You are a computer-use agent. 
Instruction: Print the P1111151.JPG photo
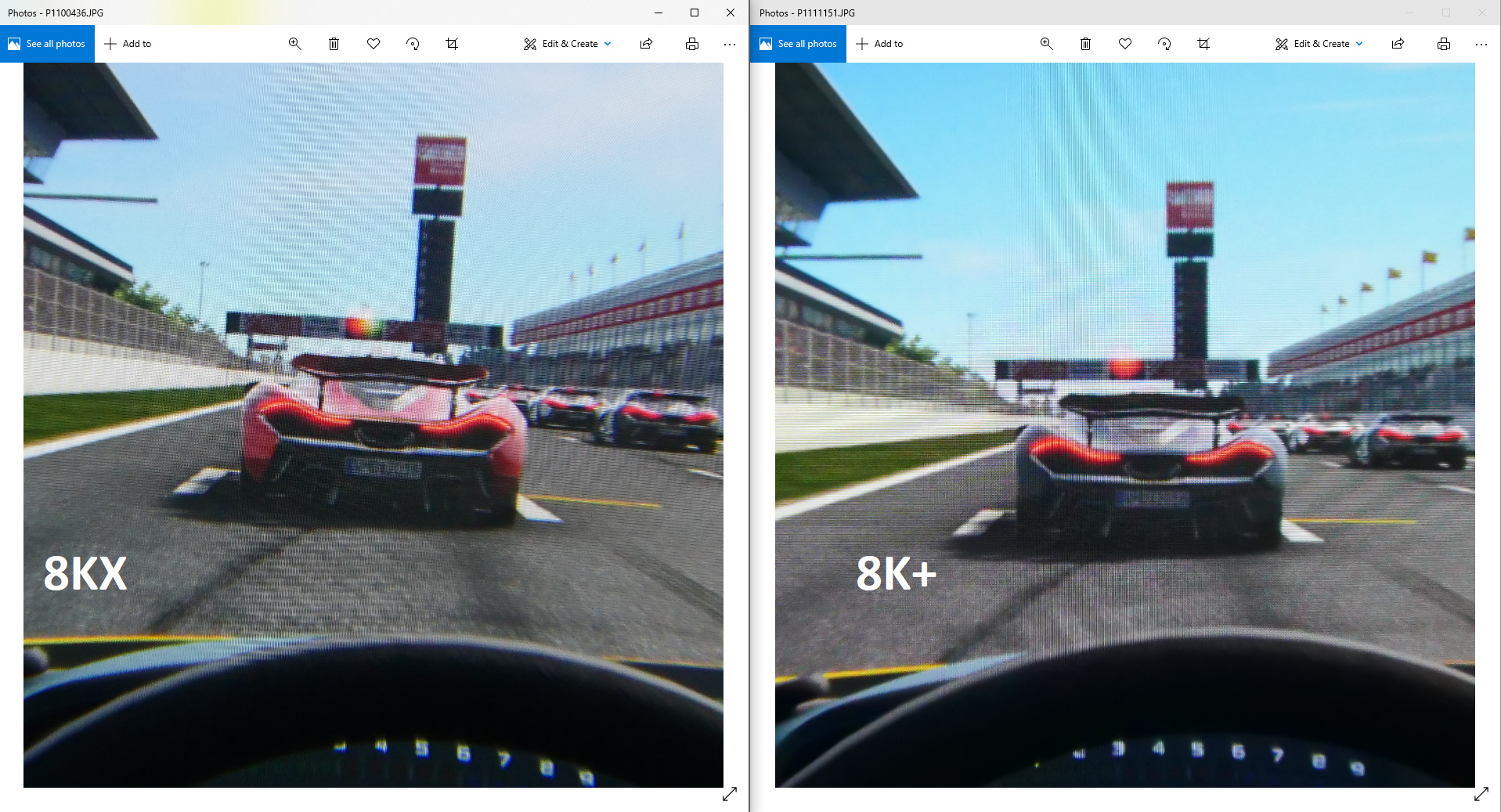click(x=1444, y=44)
